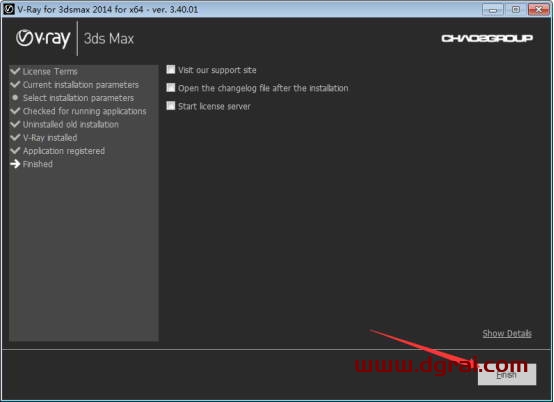This screenshot has width=554, height=402.
Task: Click bullet icon beside Select installation parameters
Action: click(15, 97)
